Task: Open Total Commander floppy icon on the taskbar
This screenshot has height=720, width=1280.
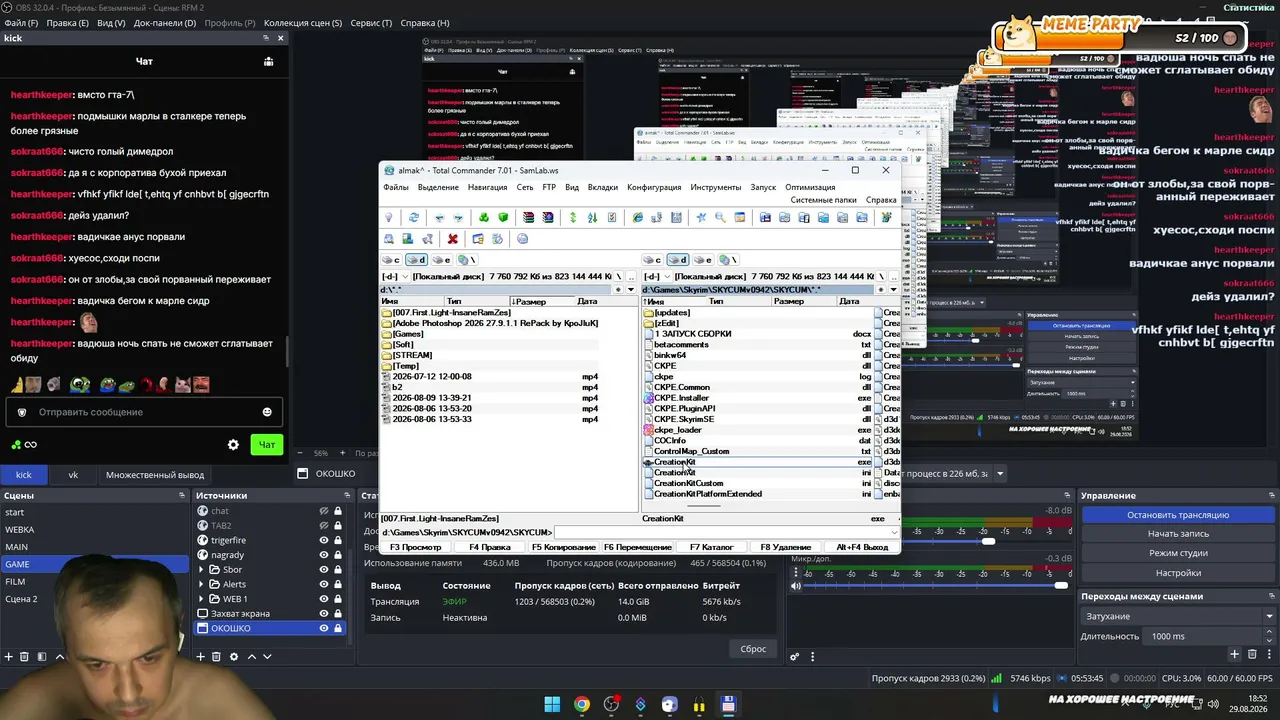Action: [x=729, y=704]
